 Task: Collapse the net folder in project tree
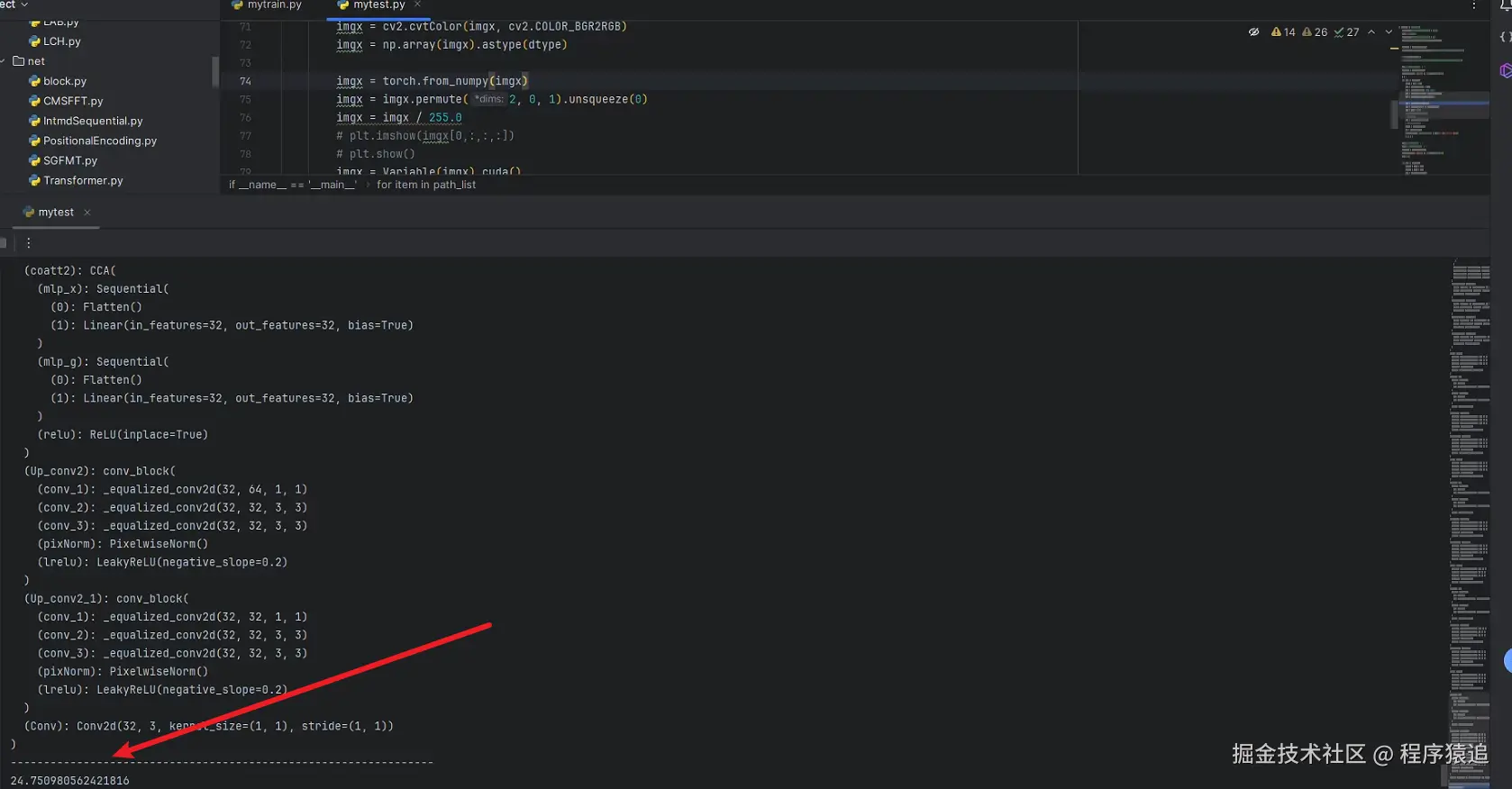[x=4, y=61]
